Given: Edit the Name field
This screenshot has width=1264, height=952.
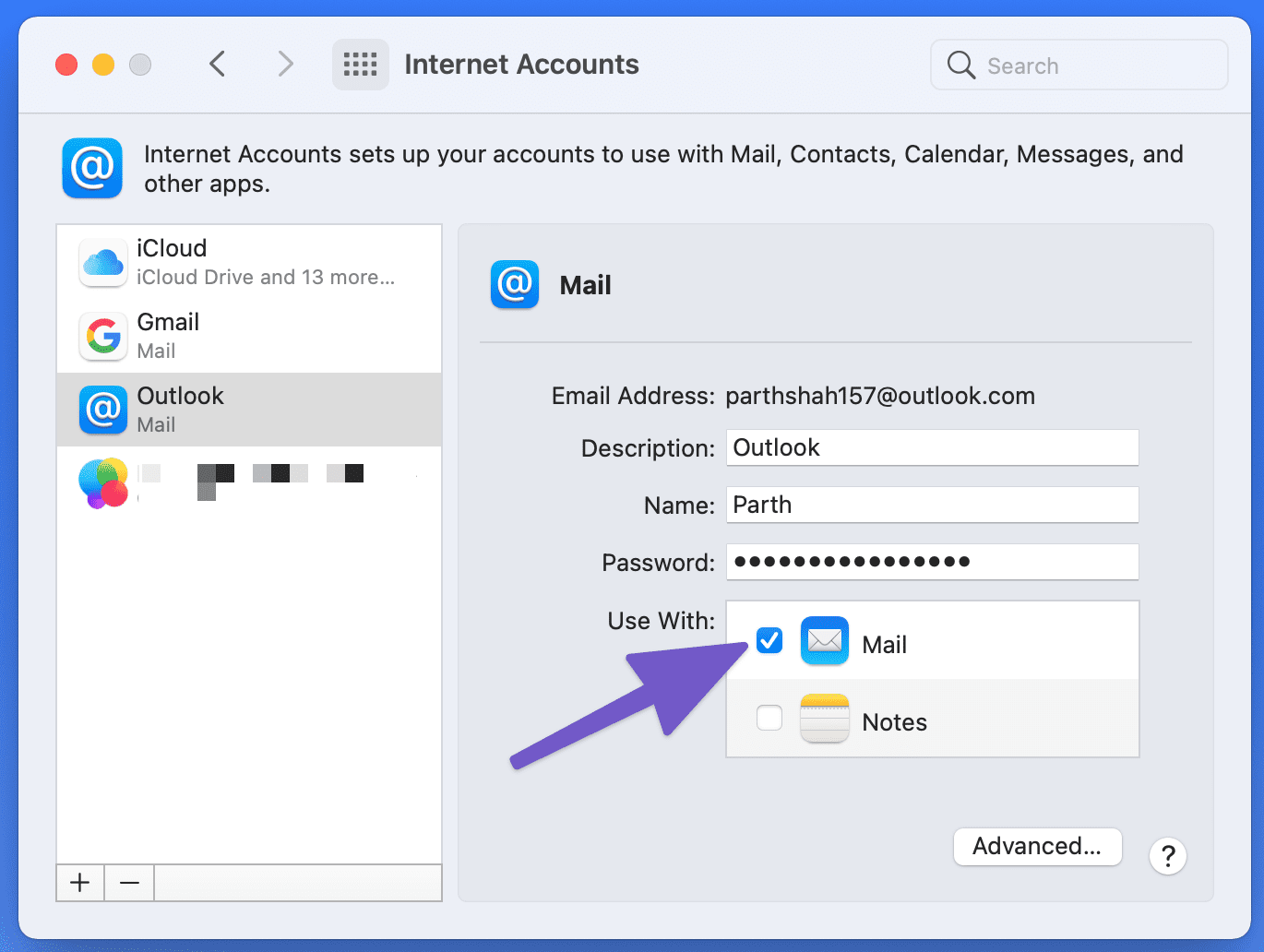Looking at the screenshot, I should (x=933, y=505).
